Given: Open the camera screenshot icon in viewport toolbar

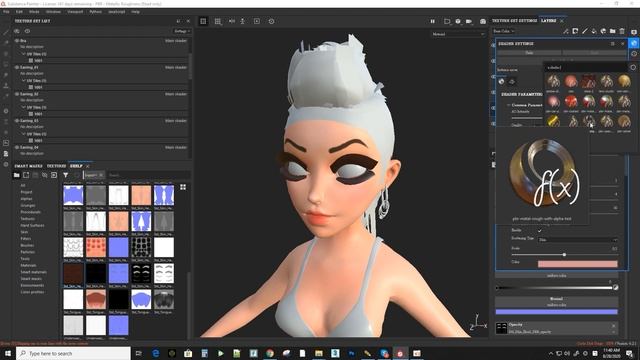Looking at the screenshot, I should tap(483, 21).
